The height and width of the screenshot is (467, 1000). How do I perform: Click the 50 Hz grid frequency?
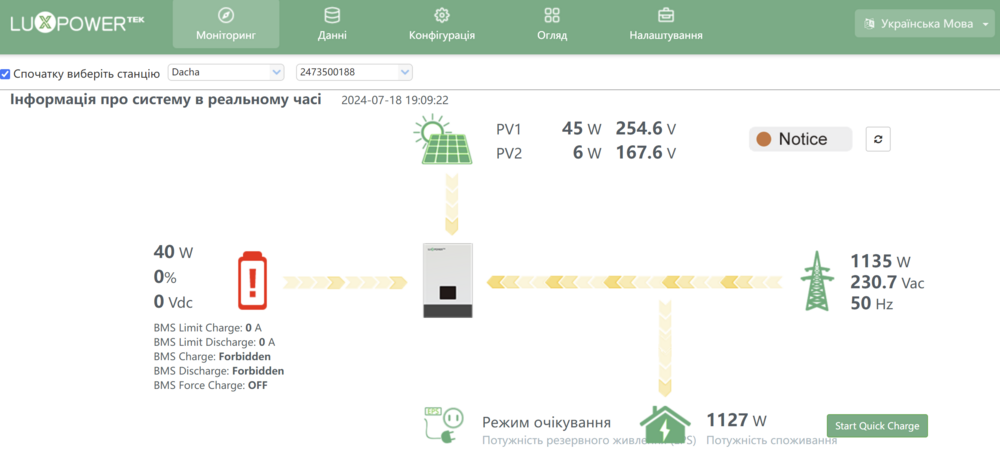pyautogui.click(x=872, y=304)
